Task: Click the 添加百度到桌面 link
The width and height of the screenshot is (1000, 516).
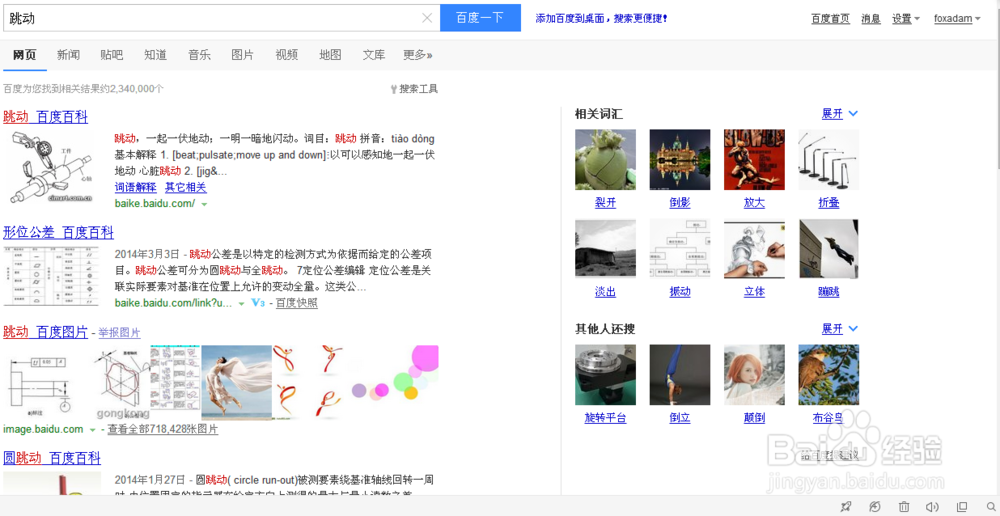Action: tap(601, 18)
